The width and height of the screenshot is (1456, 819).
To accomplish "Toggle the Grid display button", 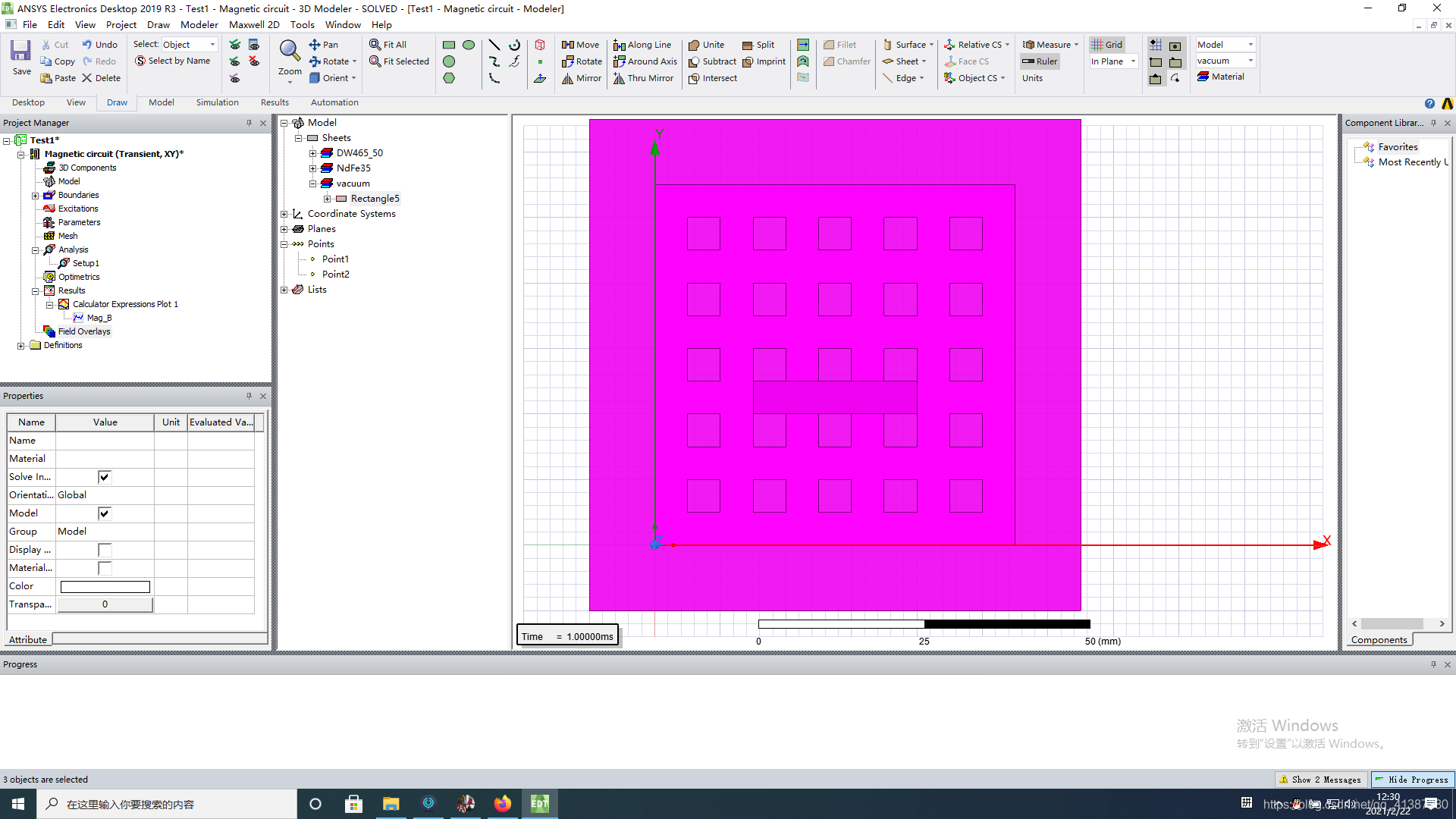I will (x=1107, y=45).
